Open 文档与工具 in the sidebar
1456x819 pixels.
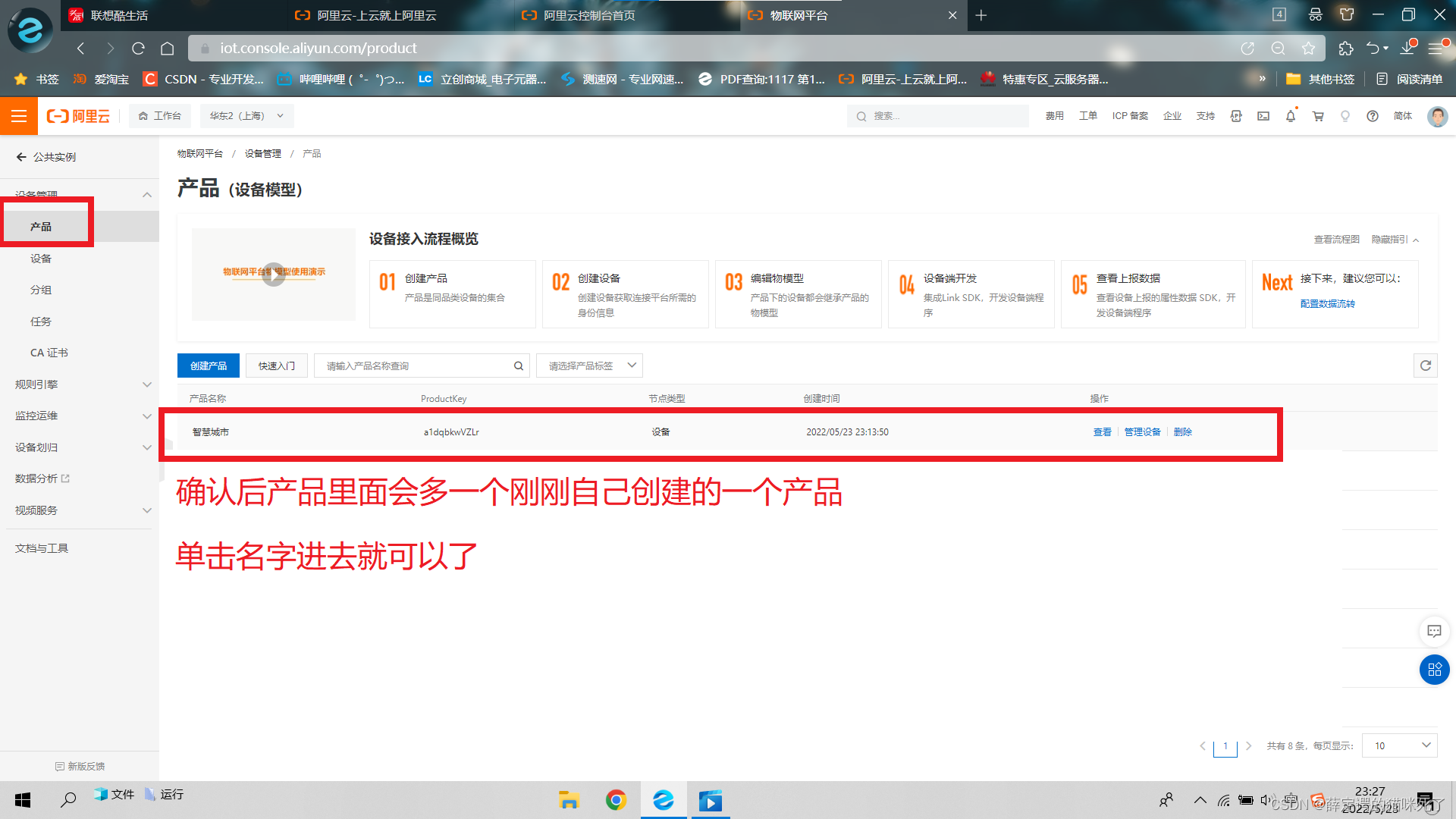(42, 548)
